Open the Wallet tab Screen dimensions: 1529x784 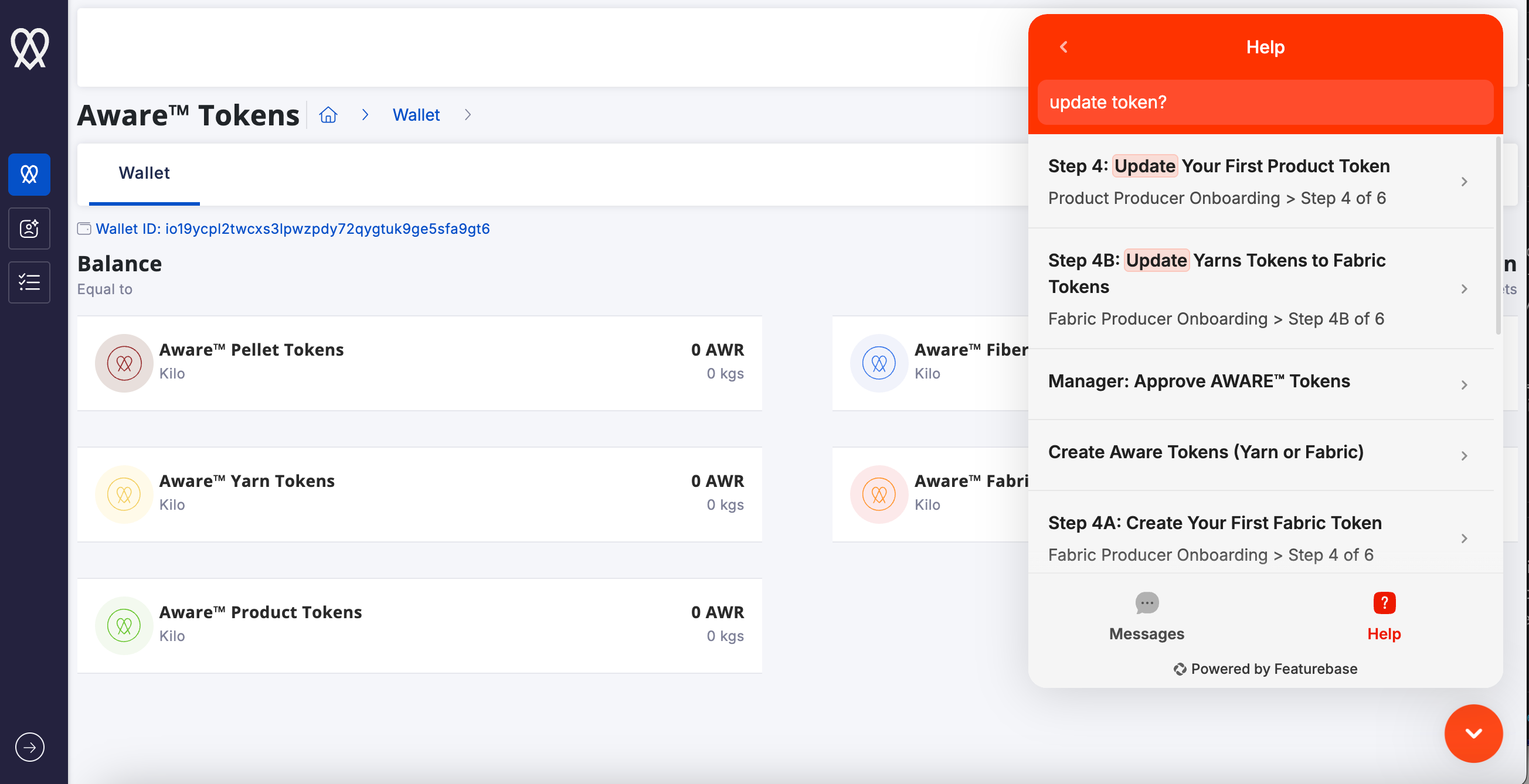144,173
